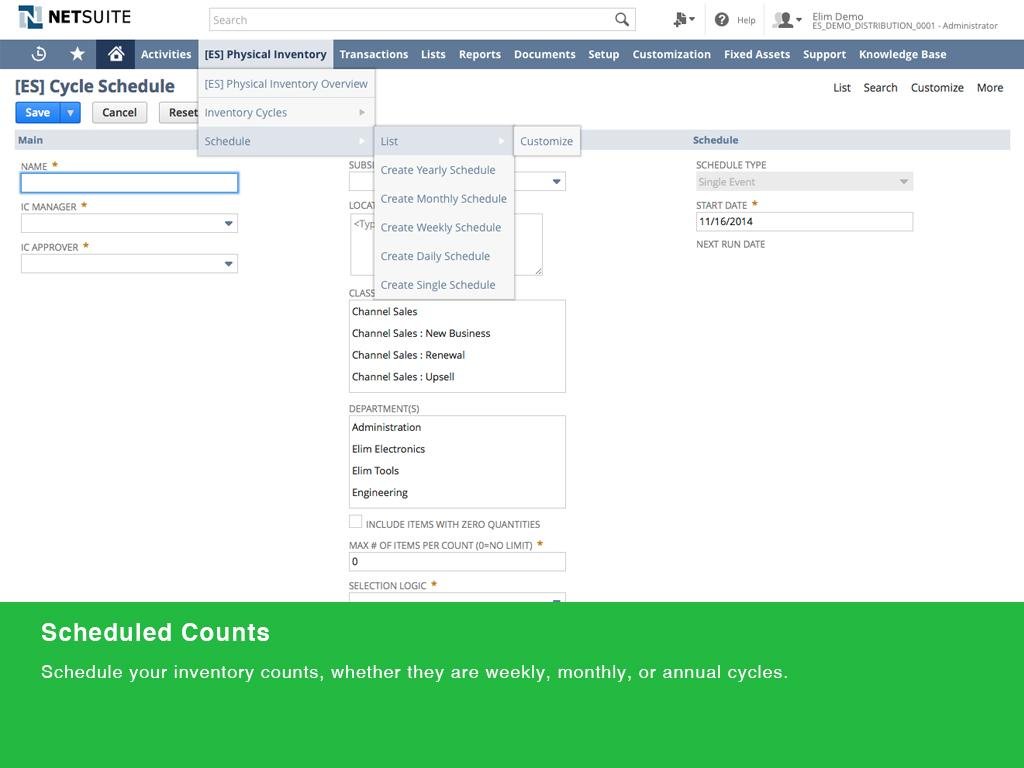The width and height of the screenshot is (1024, 768).
Task: Click the Max # of Items field
Action: tap(457, 562)
